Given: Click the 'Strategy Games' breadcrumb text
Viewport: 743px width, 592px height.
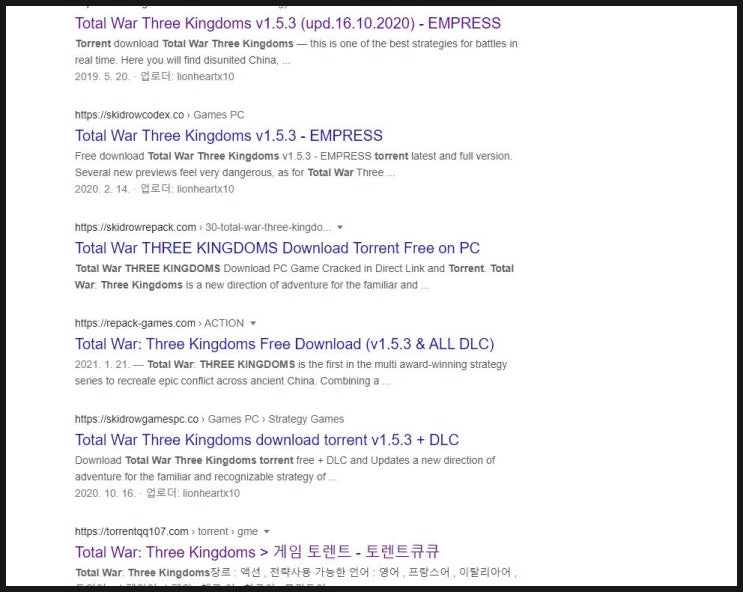Looking at the screenshot, I should [306, 419].
